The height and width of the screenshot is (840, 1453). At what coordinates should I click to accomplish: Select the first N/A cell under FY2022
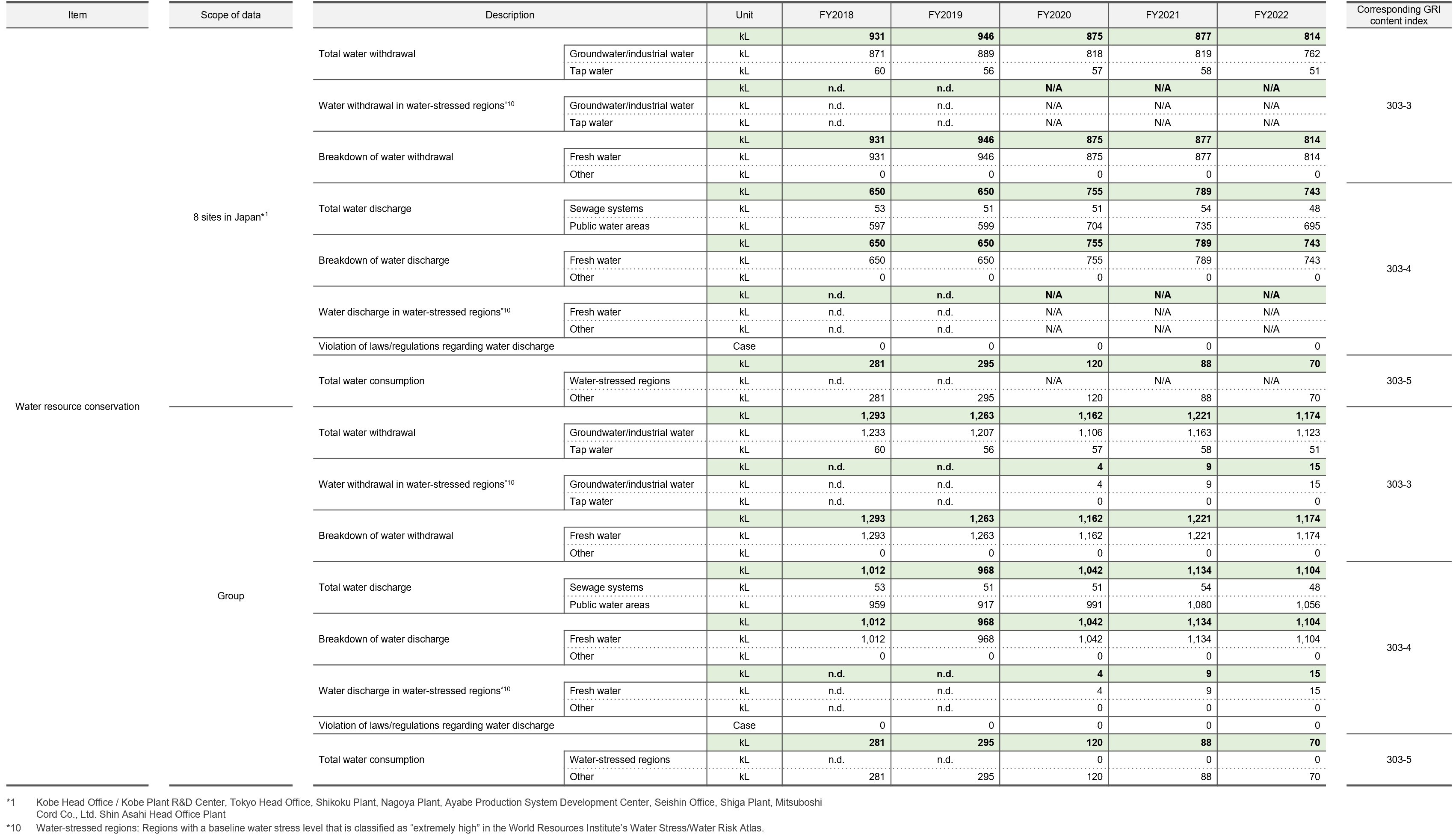pyautogui.click(x=1271, y=88)
